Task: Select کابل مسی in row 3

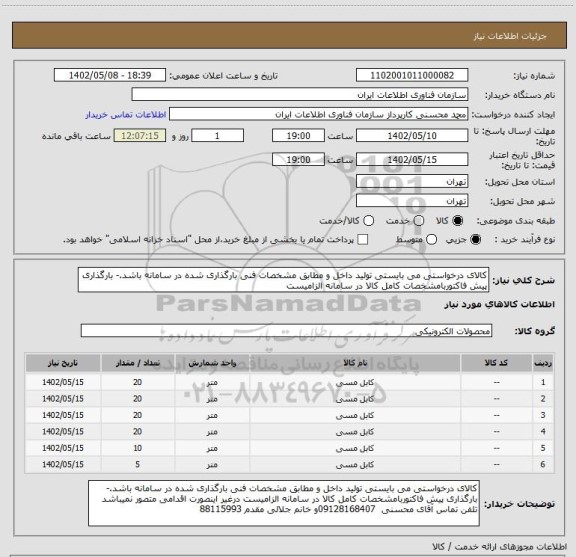Action: coord(355,415)
